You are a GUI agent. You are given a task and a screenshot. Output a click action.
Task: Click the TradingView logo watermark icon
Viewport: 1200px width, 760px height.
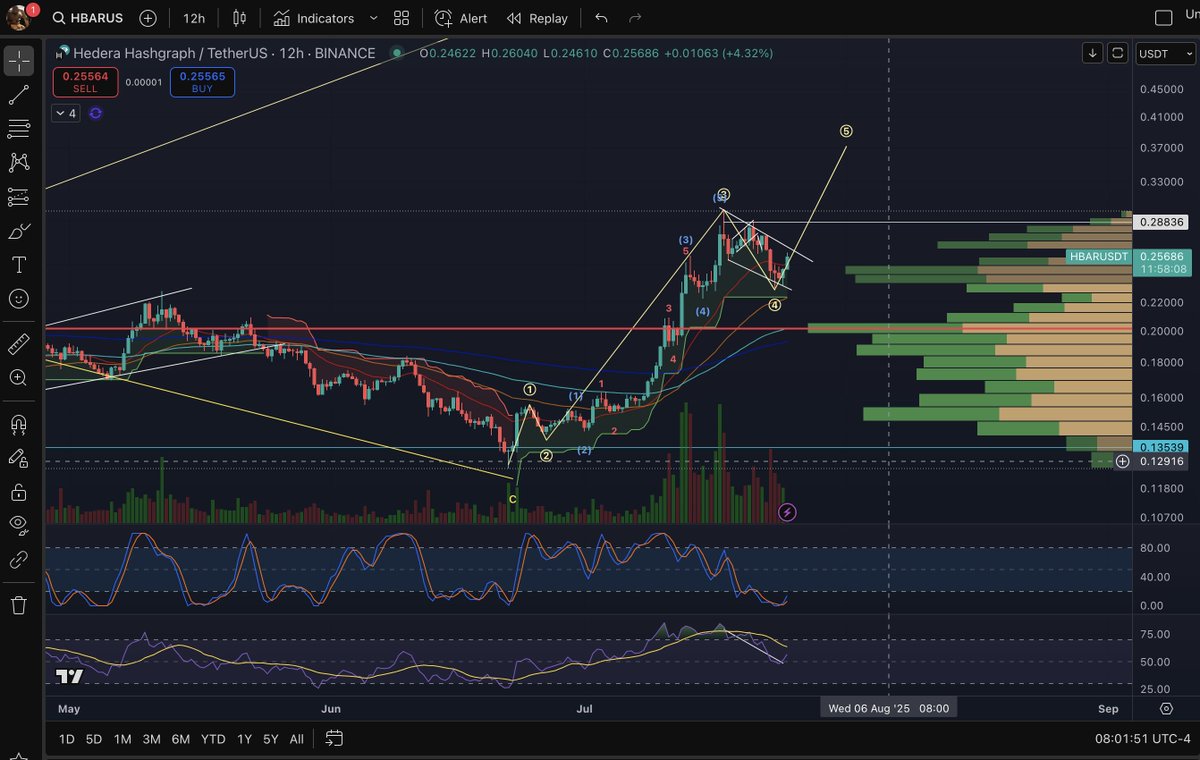(x=69, y=677)
